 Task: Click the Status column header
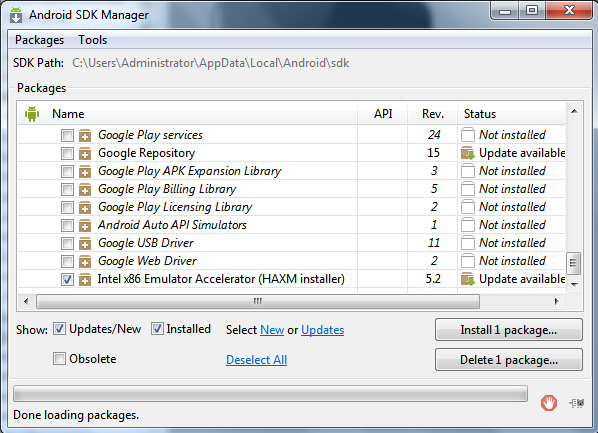tap(511, 114)
